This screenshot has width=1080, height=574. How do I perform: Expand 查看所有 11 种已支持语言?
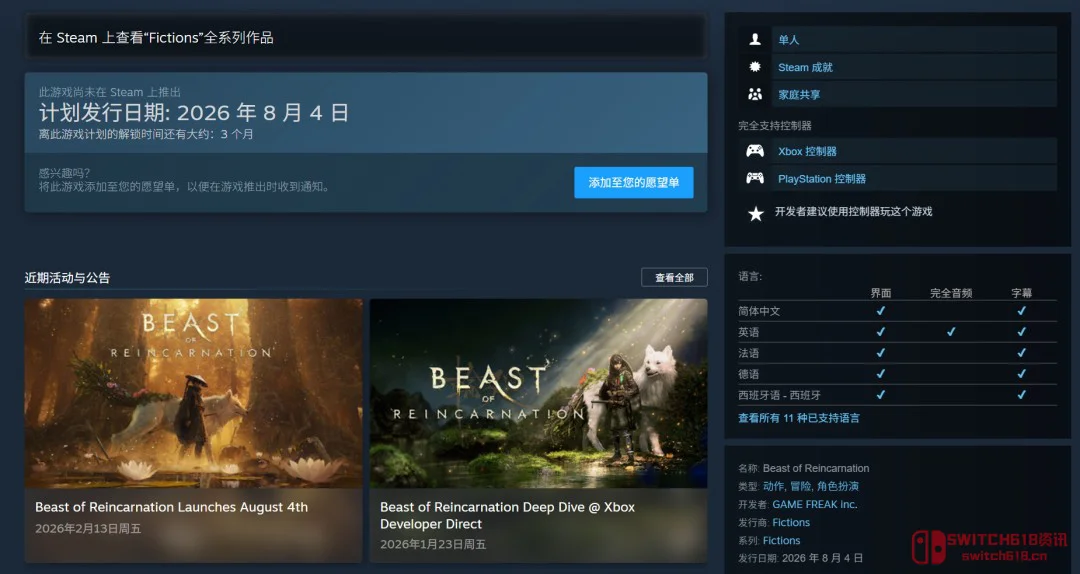(799, 418)
